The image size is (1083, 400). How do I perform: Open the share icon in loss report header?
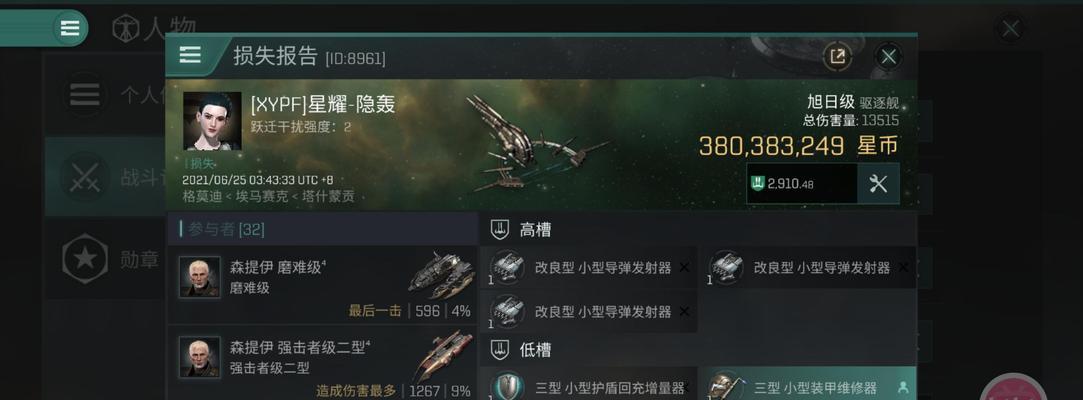tap(837, 56)
